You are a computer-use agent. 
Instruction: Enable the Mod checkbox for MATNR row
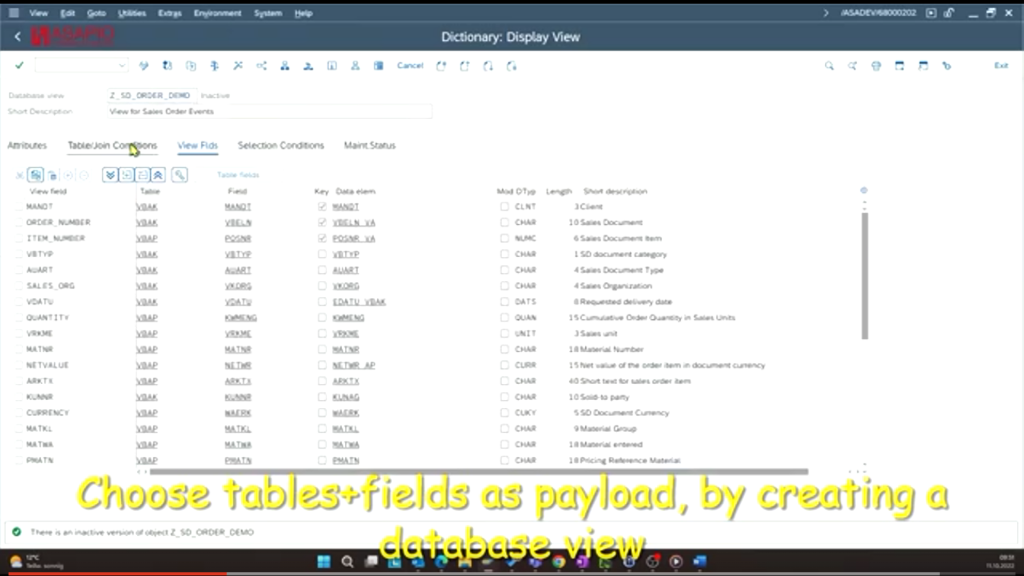click(504, 349)
